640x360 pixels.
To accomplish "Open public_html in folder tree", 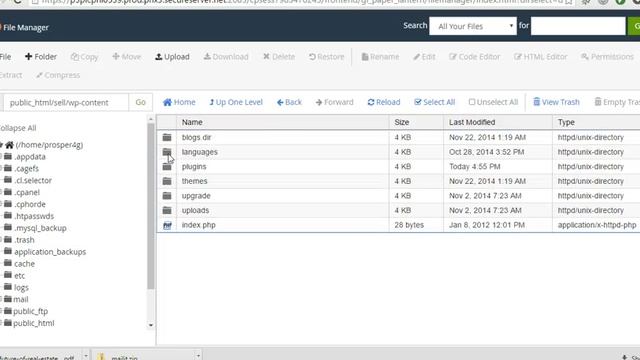I will [x=33, y=323].
